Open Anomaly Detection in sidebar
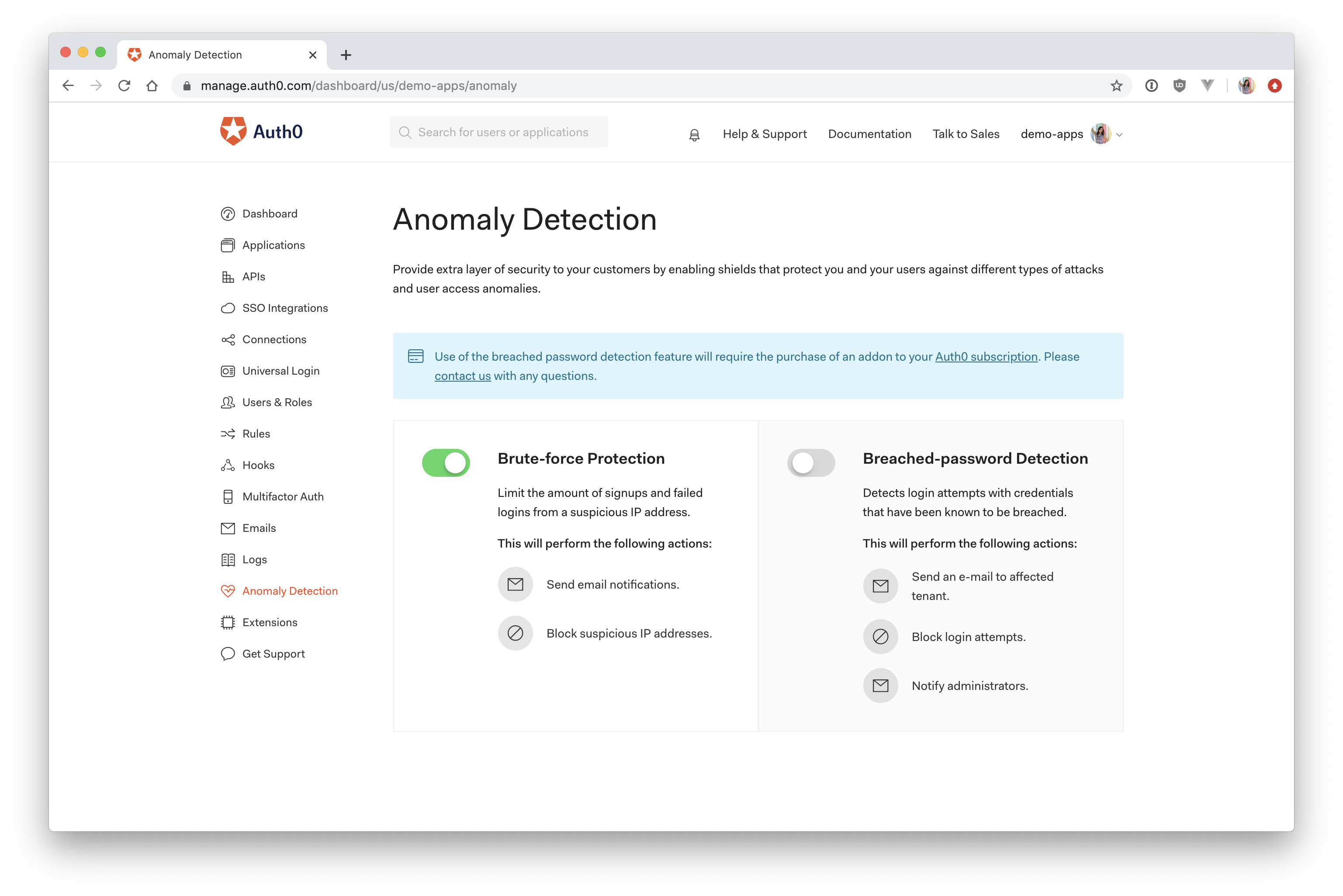 click(x=289, y=591)
